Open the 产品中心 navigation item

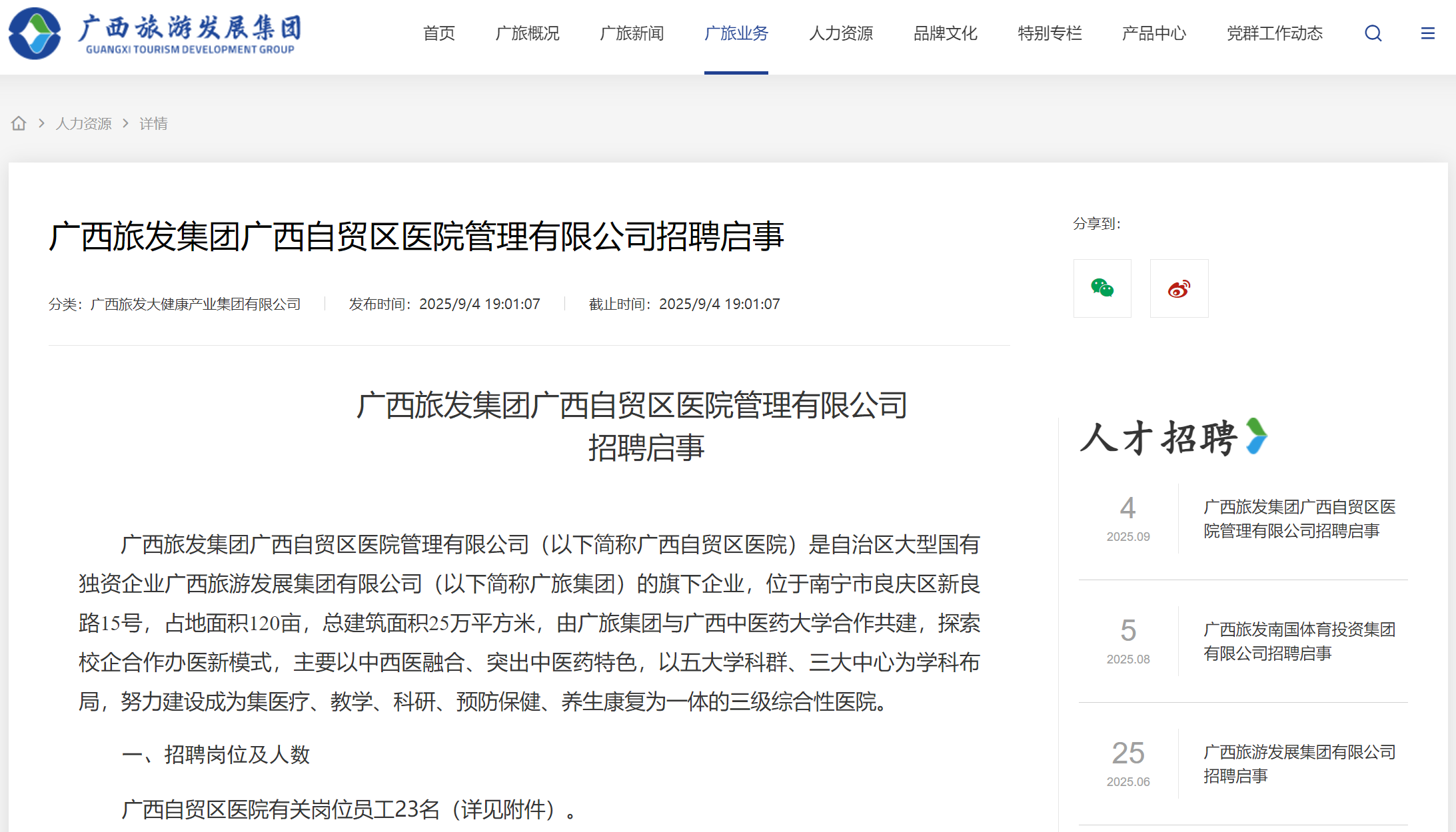pyautogui.click(x=1153, y=33)
